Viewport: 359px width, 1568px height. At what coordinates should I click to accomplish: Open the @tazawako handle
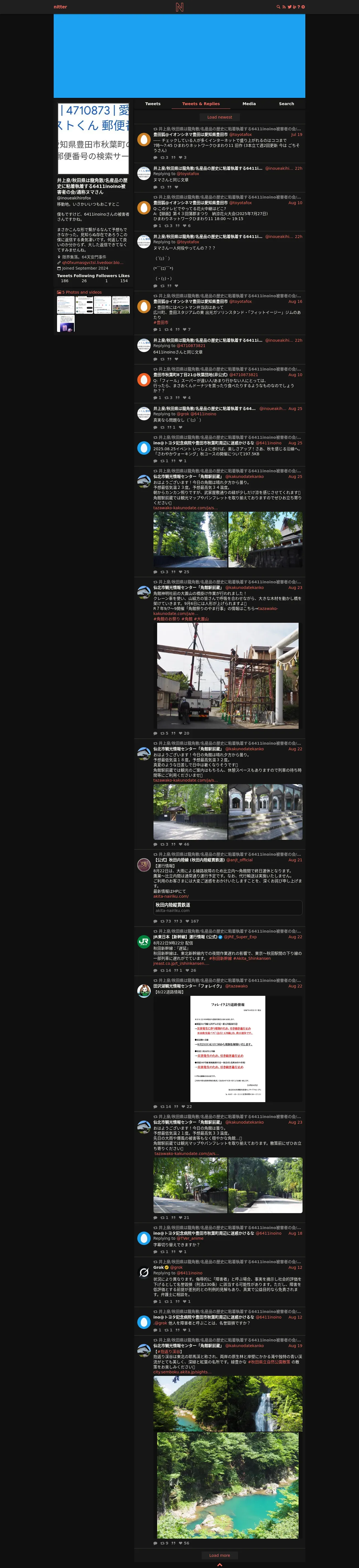coord(237,986)
